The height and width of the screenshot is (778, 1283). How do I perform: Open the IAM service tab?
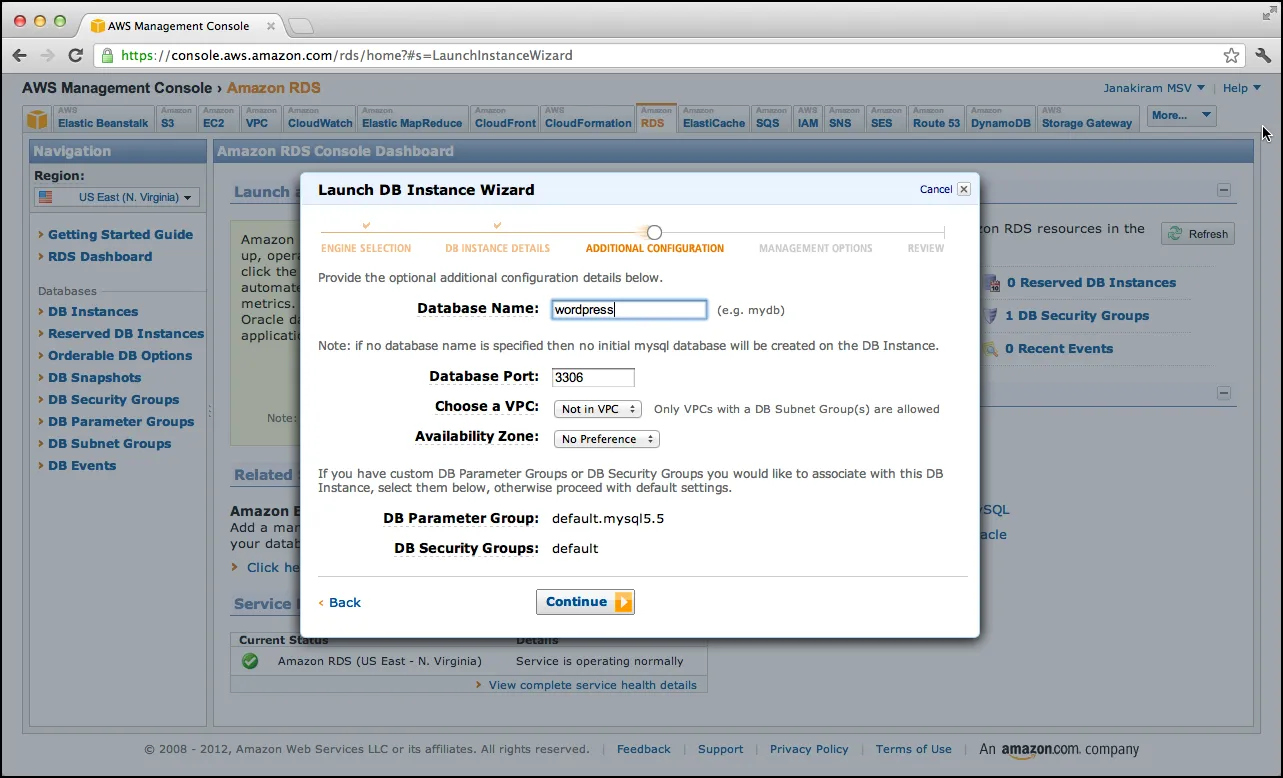(x=808, y=118)
